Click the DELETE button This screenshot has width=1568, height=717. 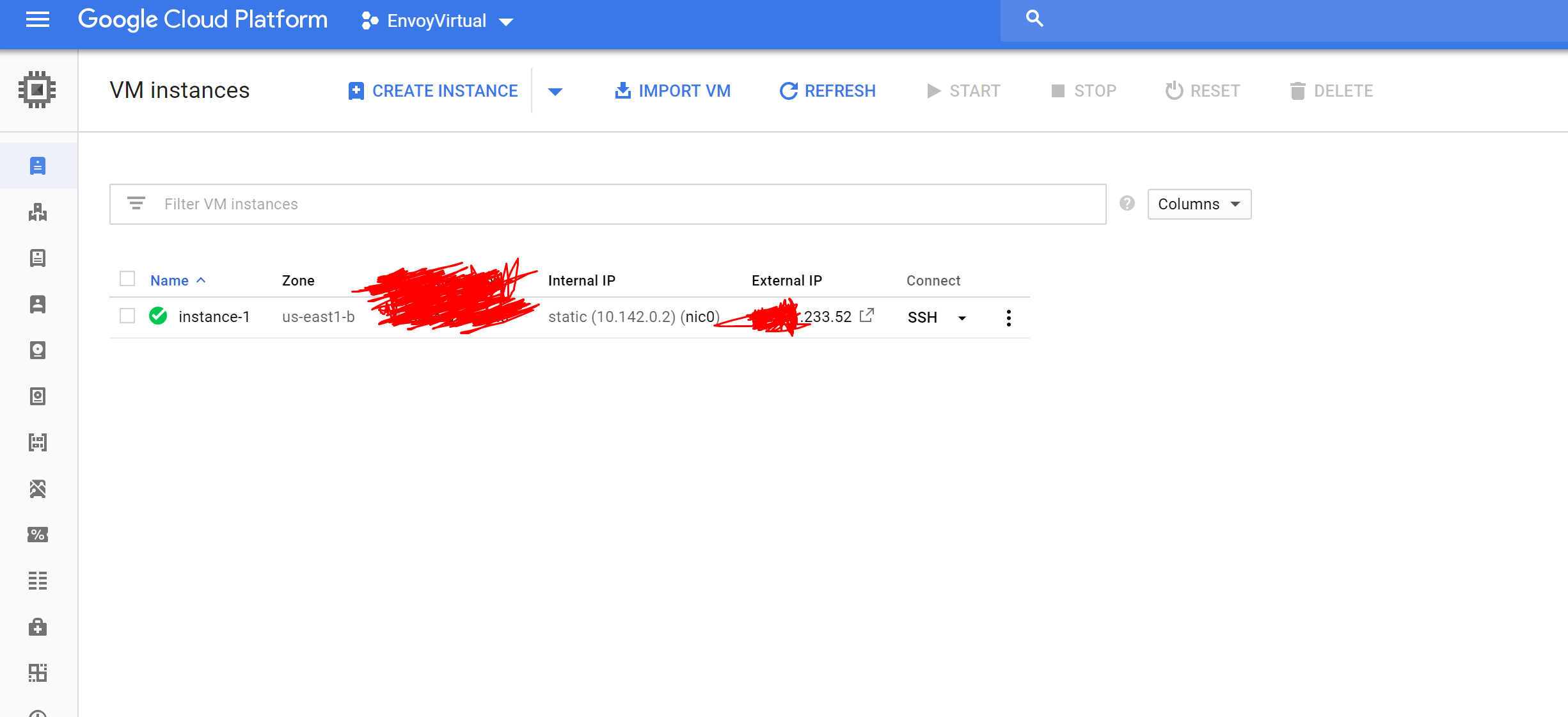pos(1331,91)
